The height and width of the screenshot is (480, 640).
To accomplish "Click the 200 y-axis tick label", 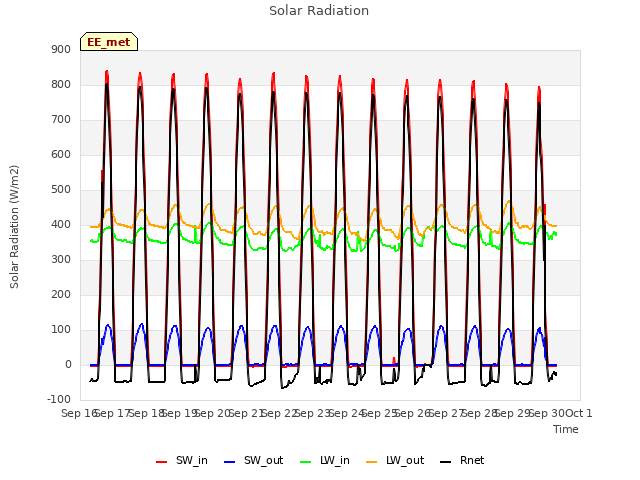I will coord(61,295).
